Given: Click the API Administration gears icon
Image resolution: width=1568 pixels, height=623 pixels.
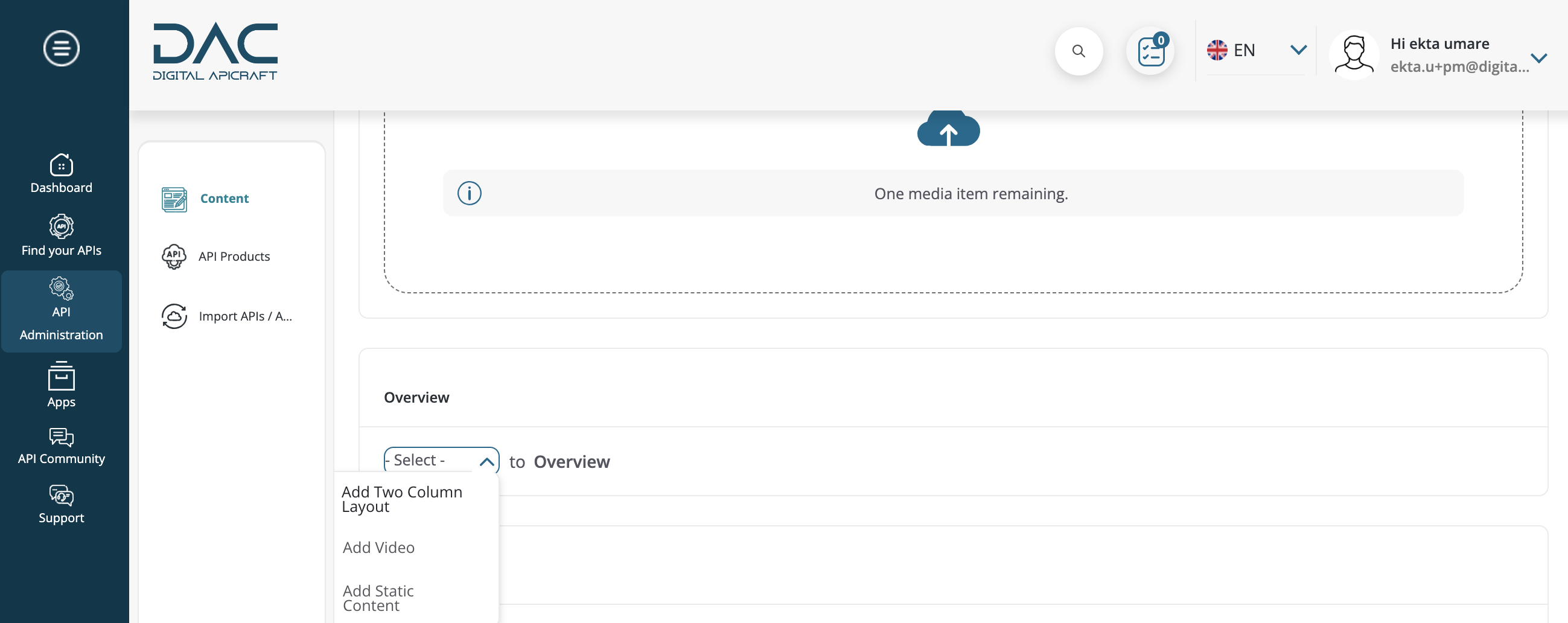Looking at the screenshot, I should (61, 288).
